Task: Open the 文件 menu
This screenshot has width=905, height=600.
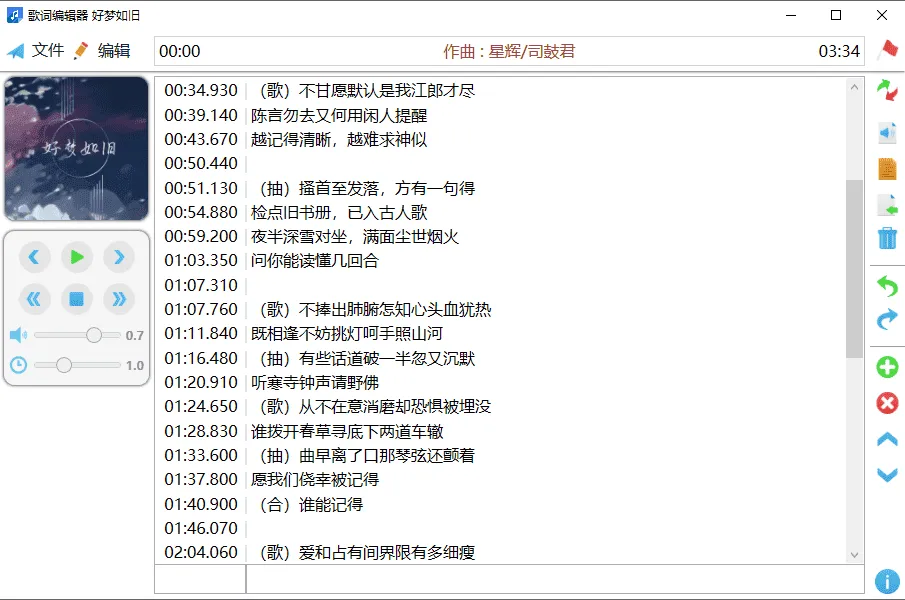Action: [x=36, y=51]
